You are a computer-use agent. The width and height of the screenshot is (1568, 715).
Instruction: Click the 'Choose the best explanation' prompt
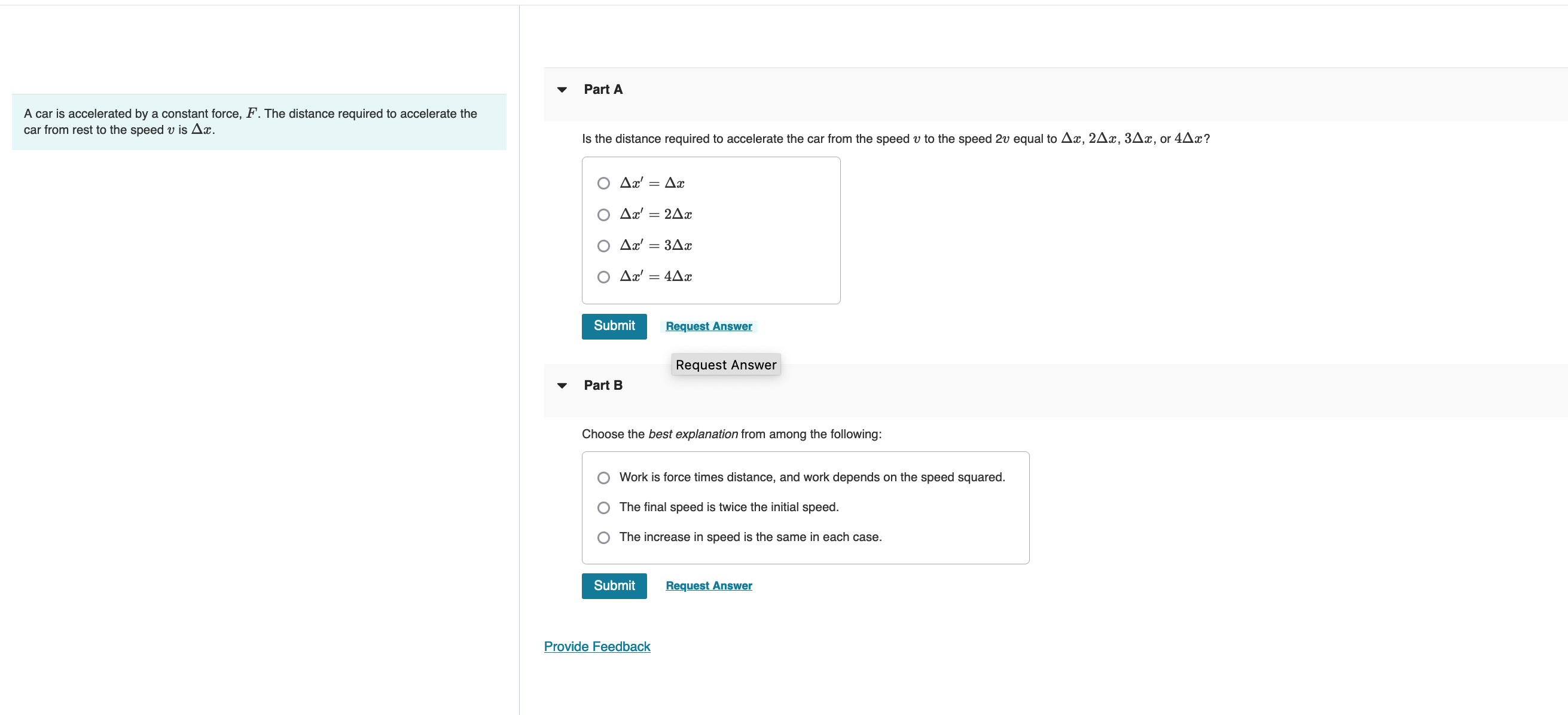[731, 434]
